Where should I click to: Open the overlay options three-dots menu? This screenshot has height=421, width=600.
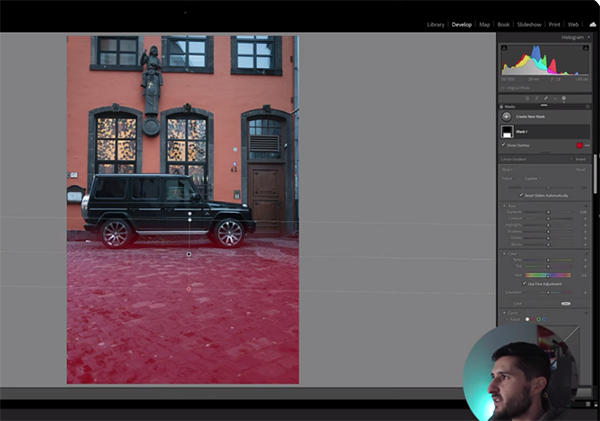pyautogui.click(x=587, y=145)
